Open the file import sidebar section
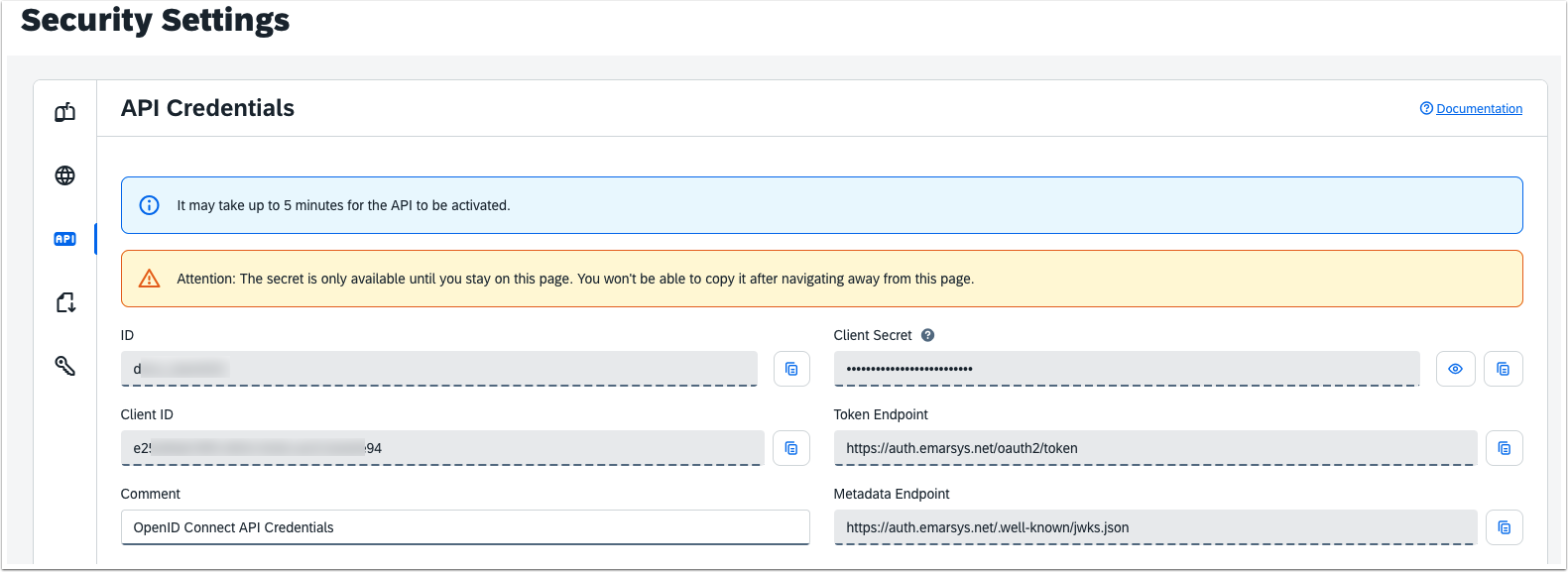This screenshot has height=572, width=1568. [x=65, y=302]
